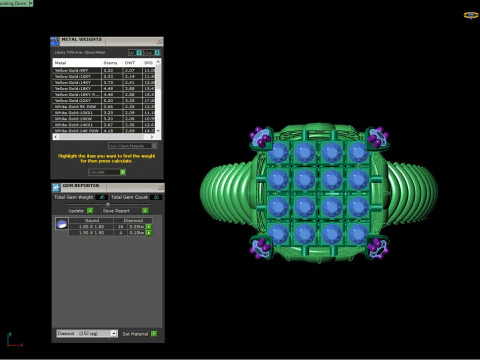Click the slider handle below gem totals
This screenshot has width=480, height=360.
[108, 204]
